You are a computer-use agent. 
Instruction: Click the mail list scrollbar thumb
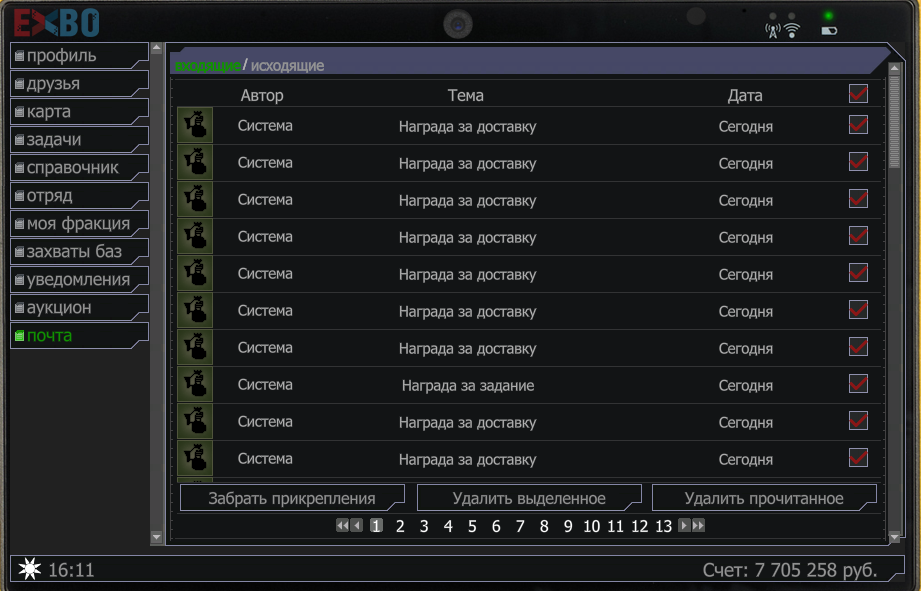click(895, 122)
